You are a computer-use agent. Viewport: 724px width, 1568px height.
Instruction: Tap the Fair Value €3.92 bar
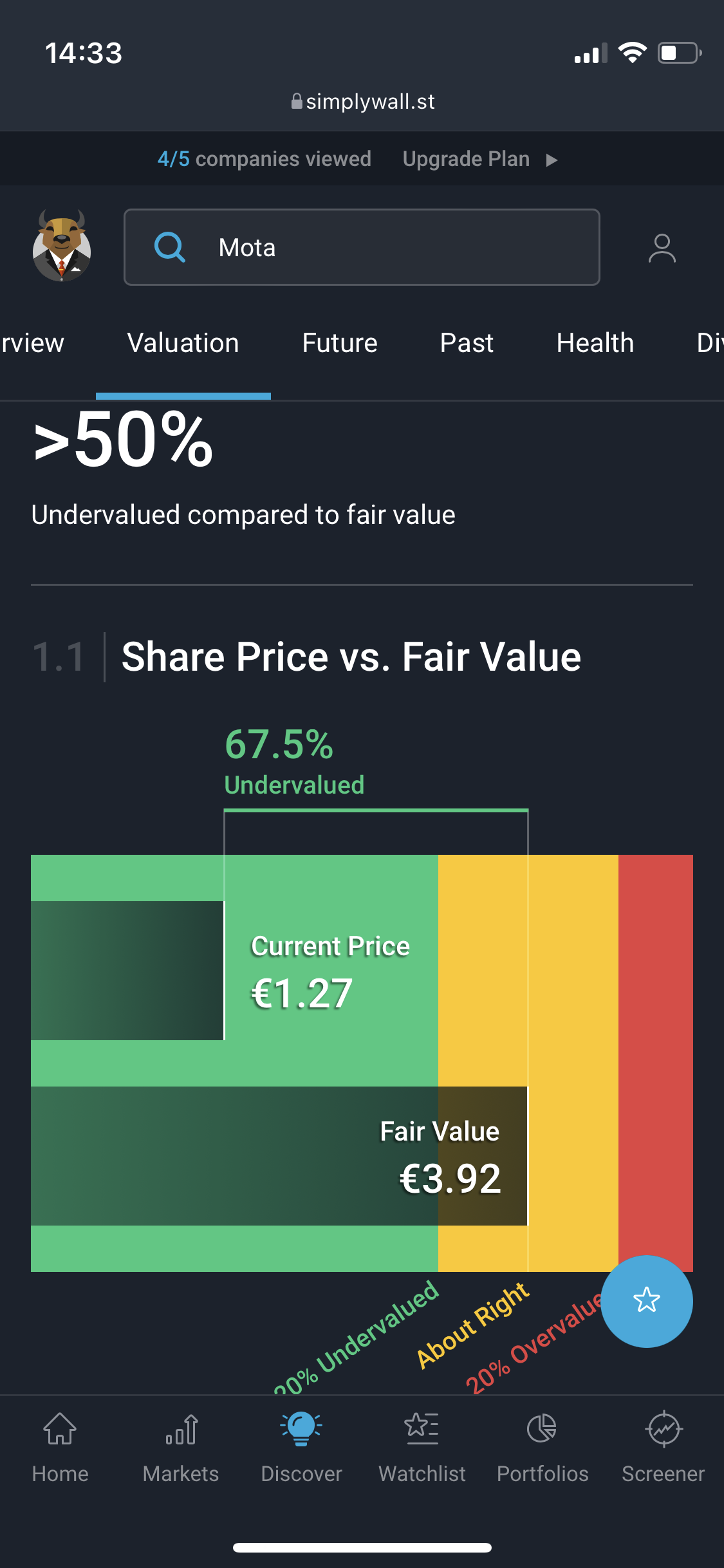(x=279, y=1156)
